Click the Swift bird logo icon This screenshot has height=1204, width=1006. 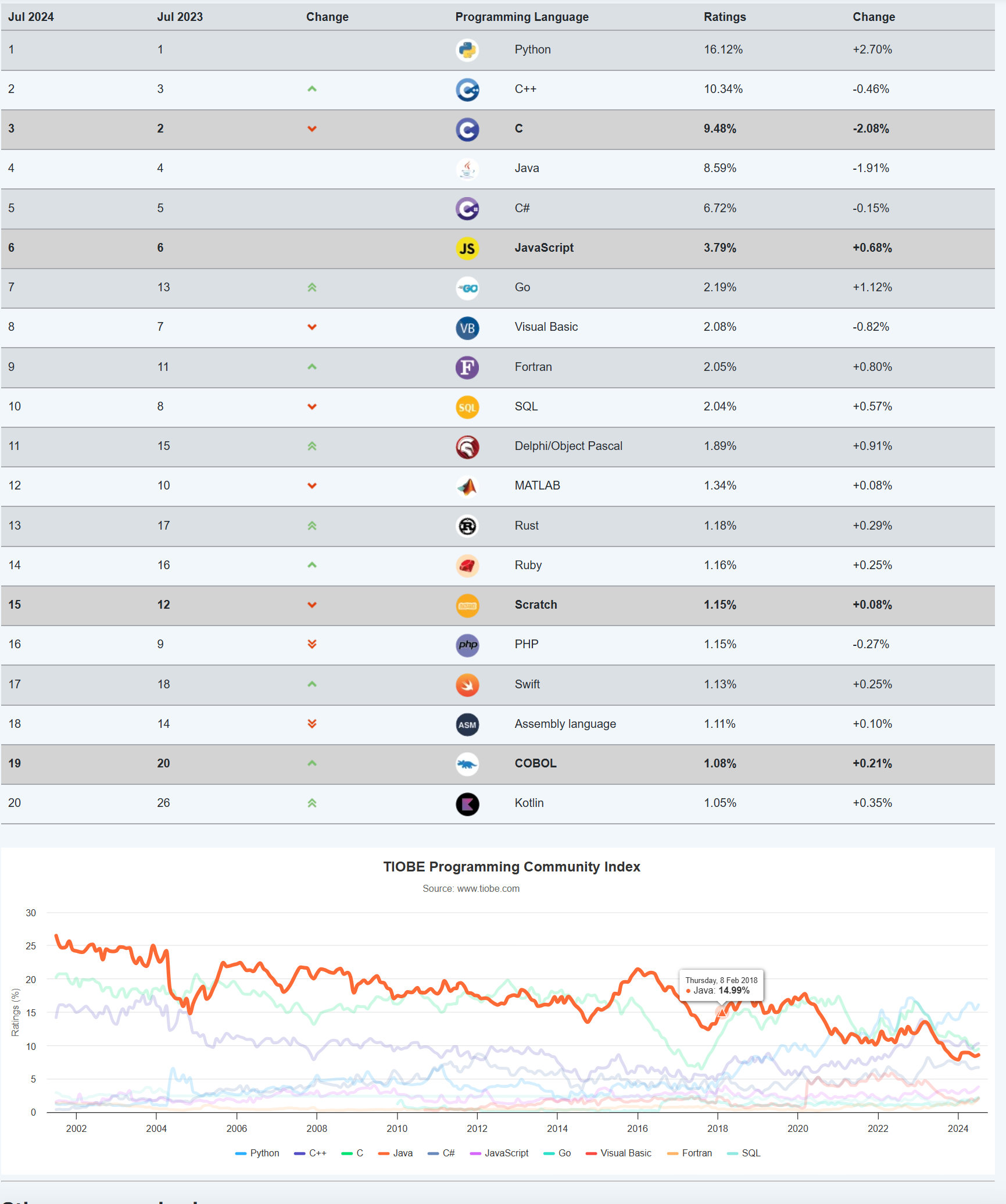coord(467,685)
